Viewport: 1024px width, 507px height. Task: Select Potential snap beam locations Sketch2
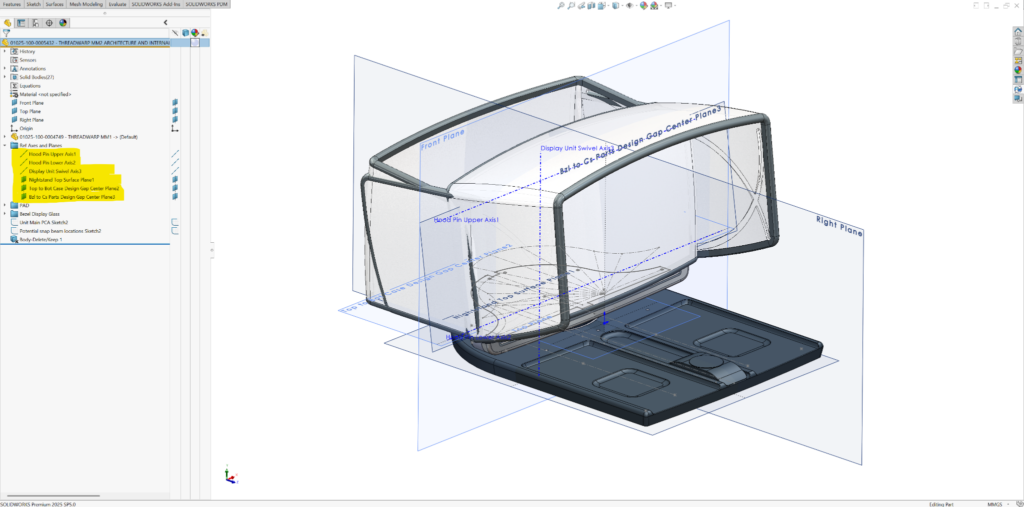(61, 231)
